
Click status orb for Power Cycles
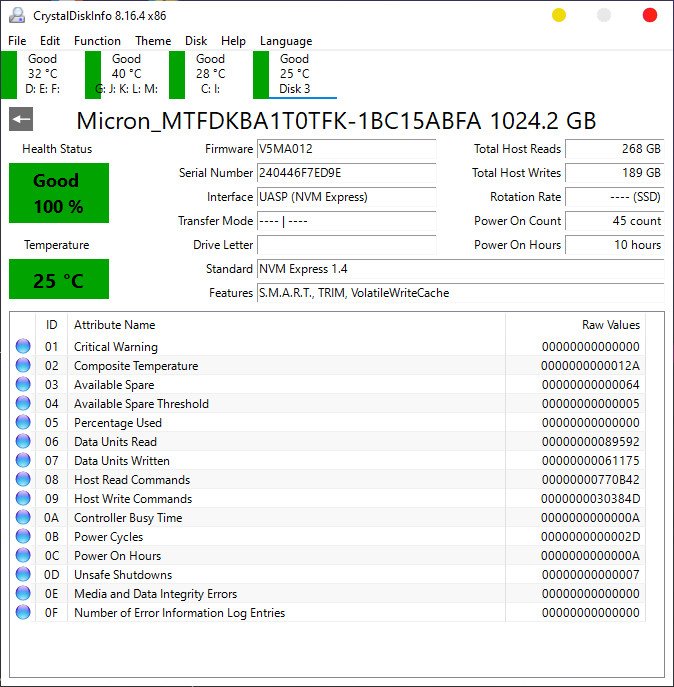(23, 536)
